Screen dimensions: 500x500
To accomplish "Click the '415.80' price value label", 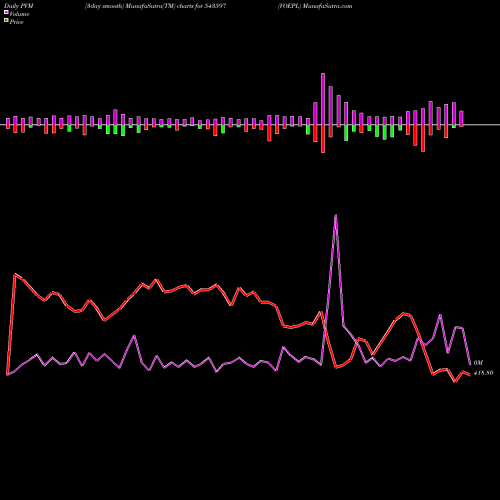I will click(x=483, y=373).
